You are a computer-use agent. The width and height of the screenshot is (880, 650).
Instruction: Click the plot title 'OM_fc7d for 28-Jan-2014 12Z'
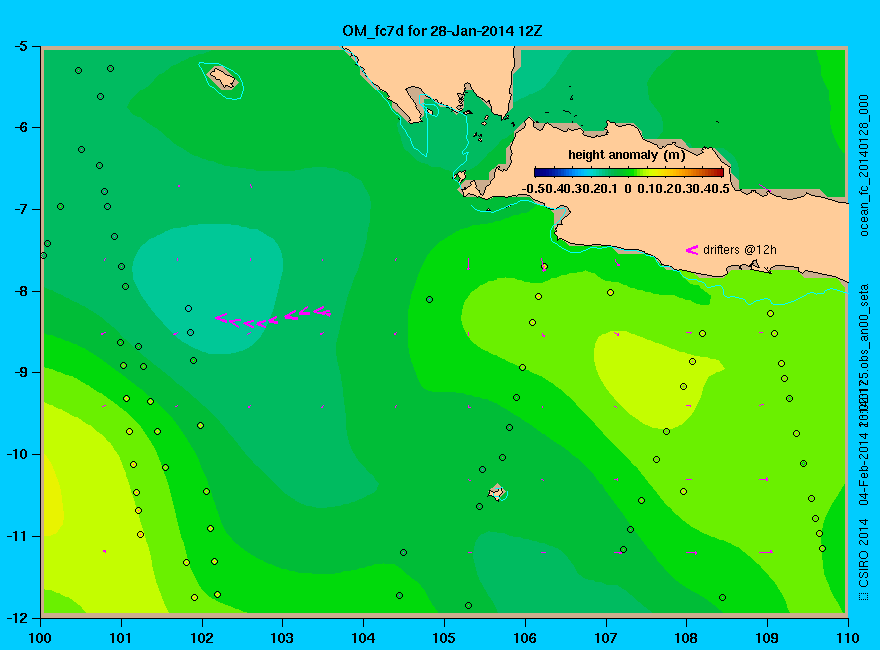442,30
